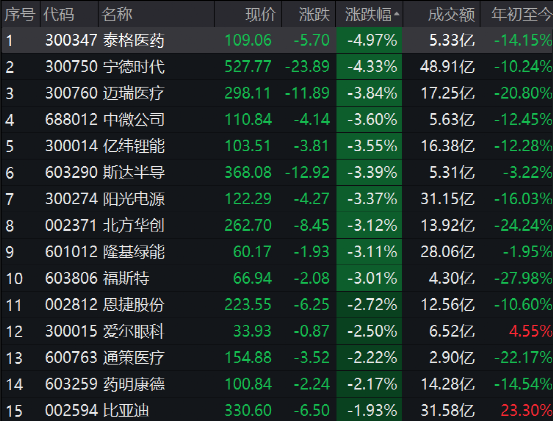Click the 隆基绿能 entry

(x=277, y=252)
